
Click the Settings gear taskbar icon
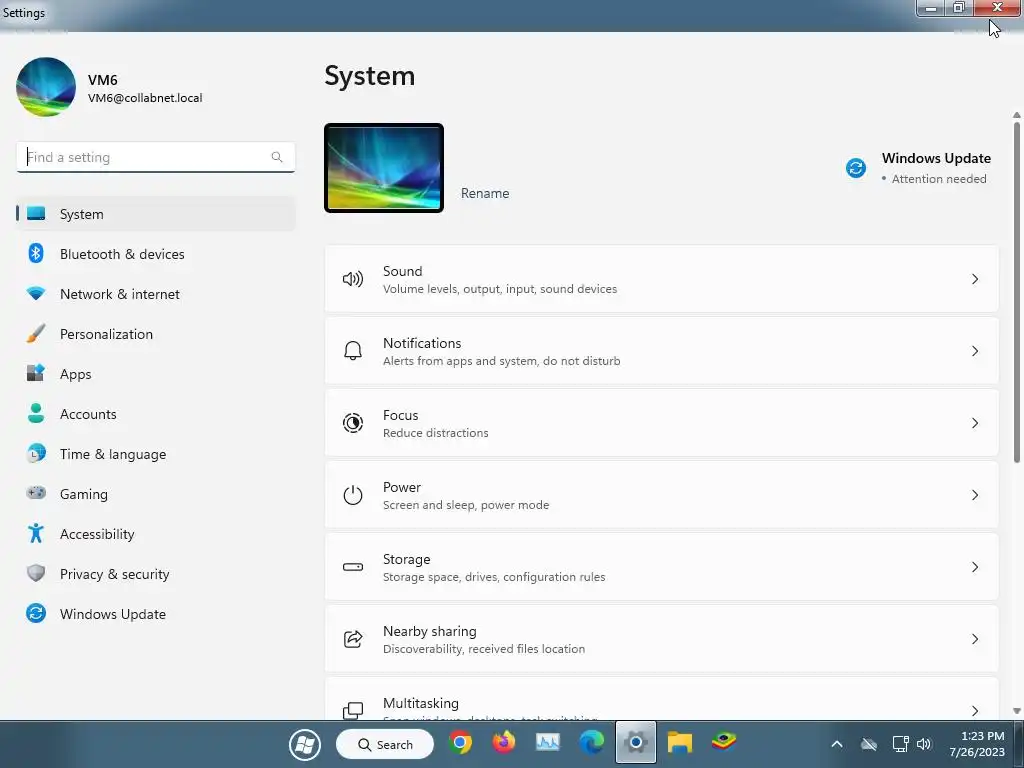(635, 743)
